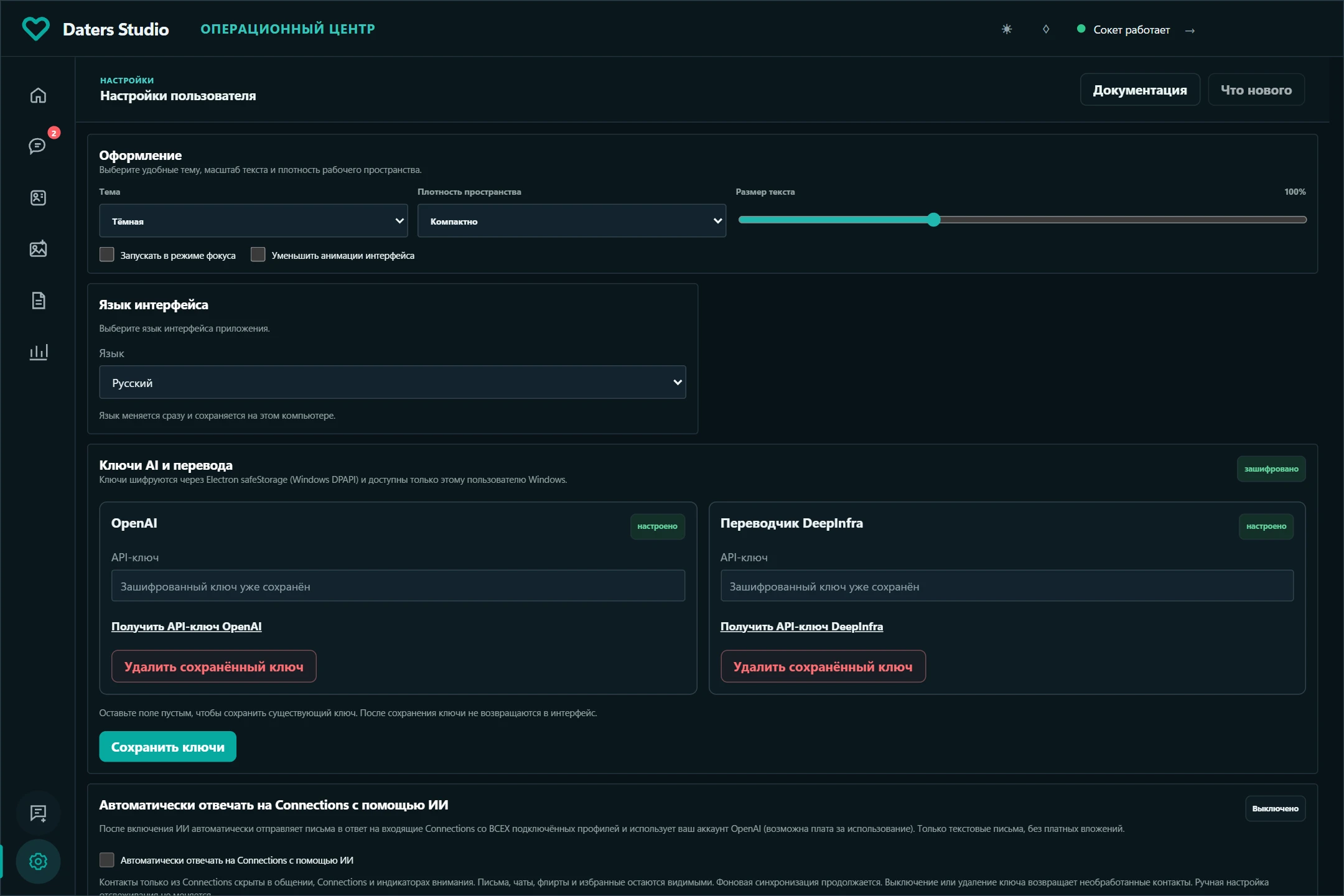Open the document icon in sidebar
The image size is (1344, 896).
pyautogui.click(x=38, y=301)
